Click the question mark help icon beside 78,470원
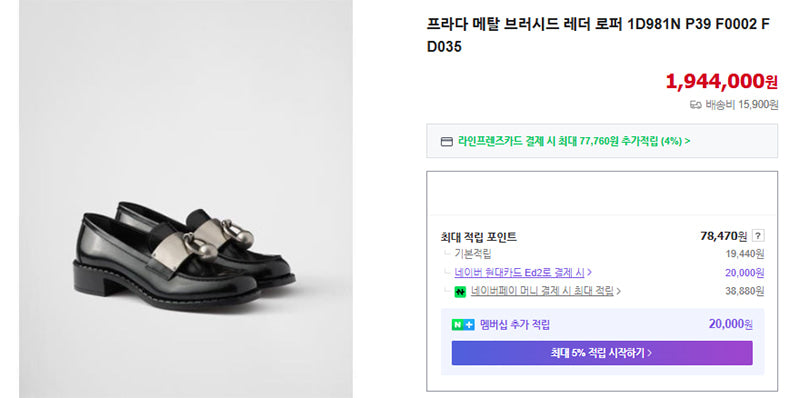 tap(758, 236)
